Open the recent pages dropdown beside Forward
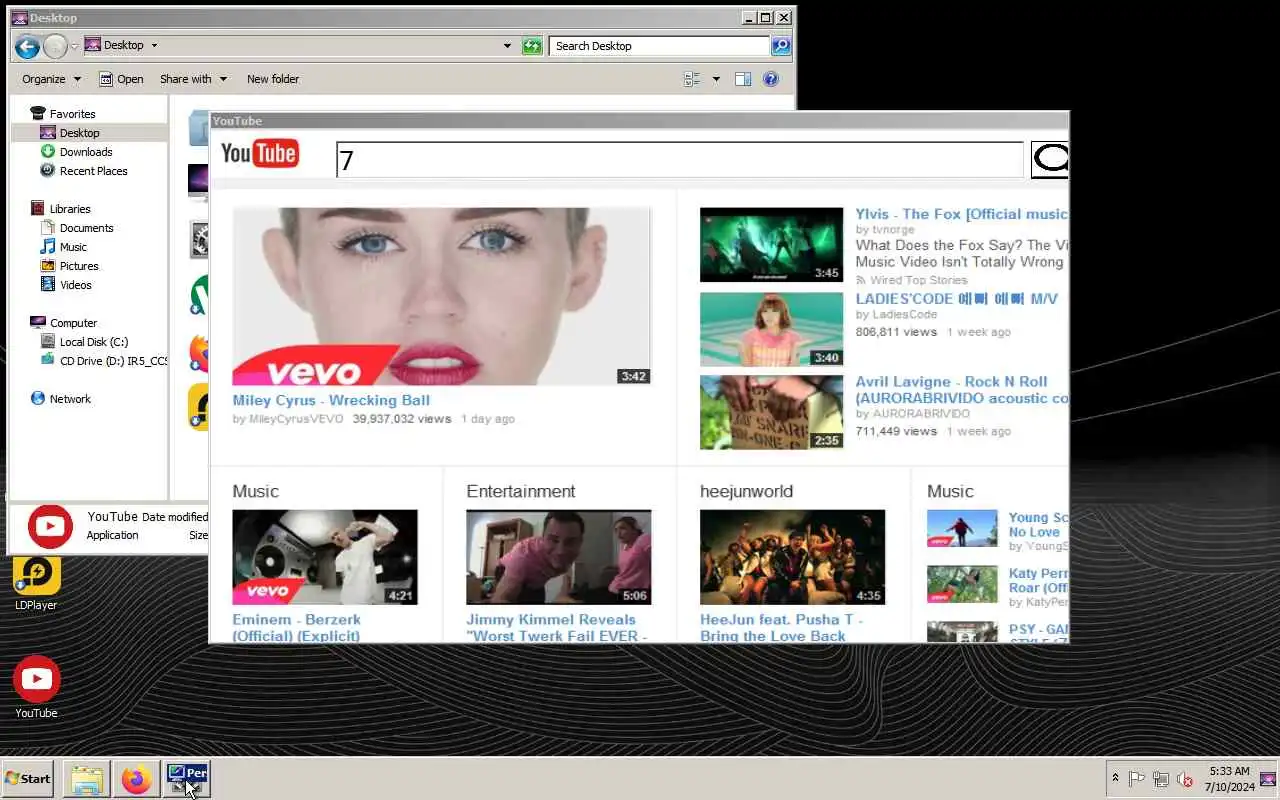The width and height of the screenshot is (1280, 800). click(74, 46)
